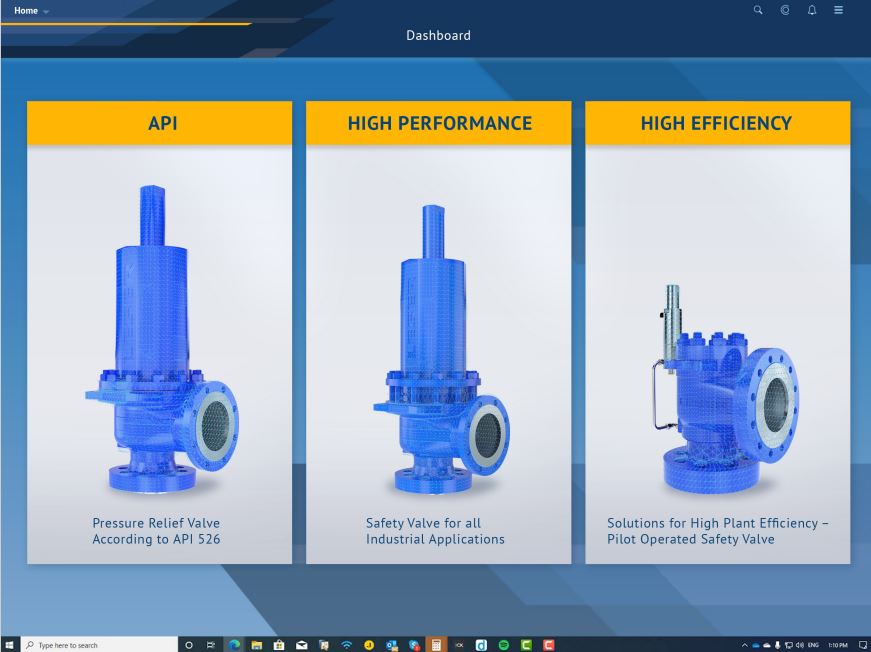Open notifications bell in the header

click(x=811, y=10)
